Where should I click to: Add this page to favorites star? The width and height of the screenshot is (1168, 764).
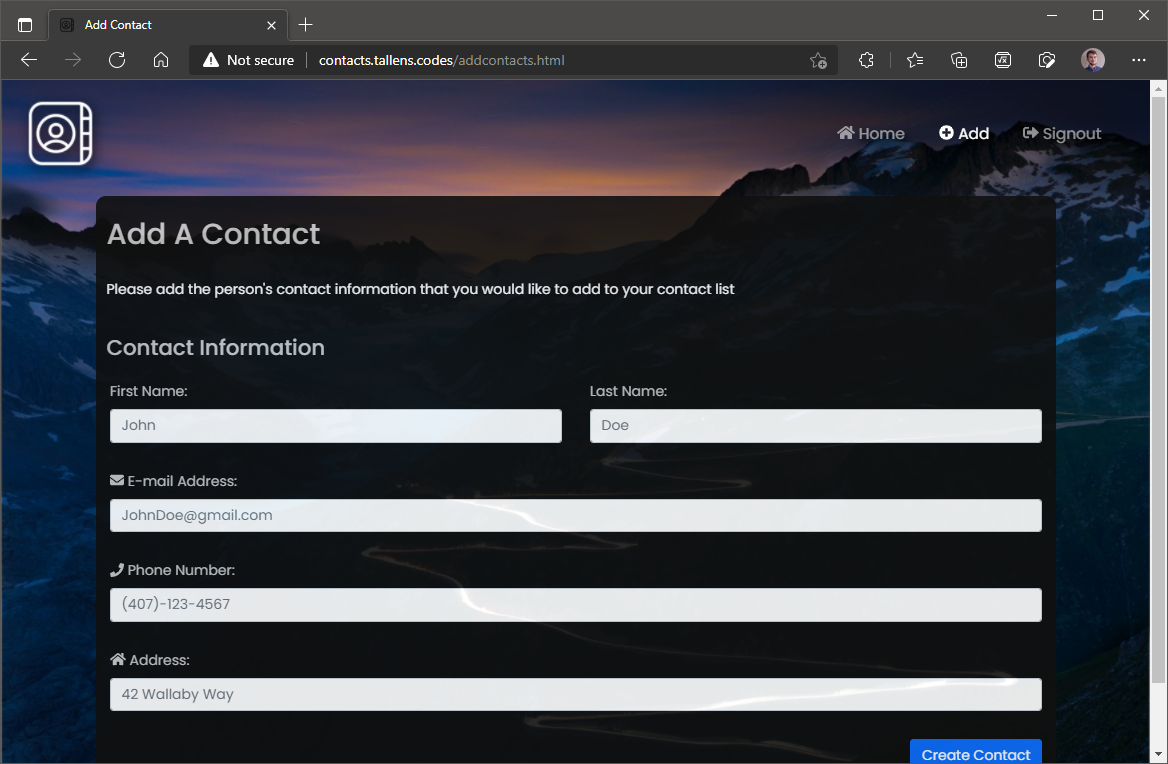pyautogui.click(x=818, y=60)
